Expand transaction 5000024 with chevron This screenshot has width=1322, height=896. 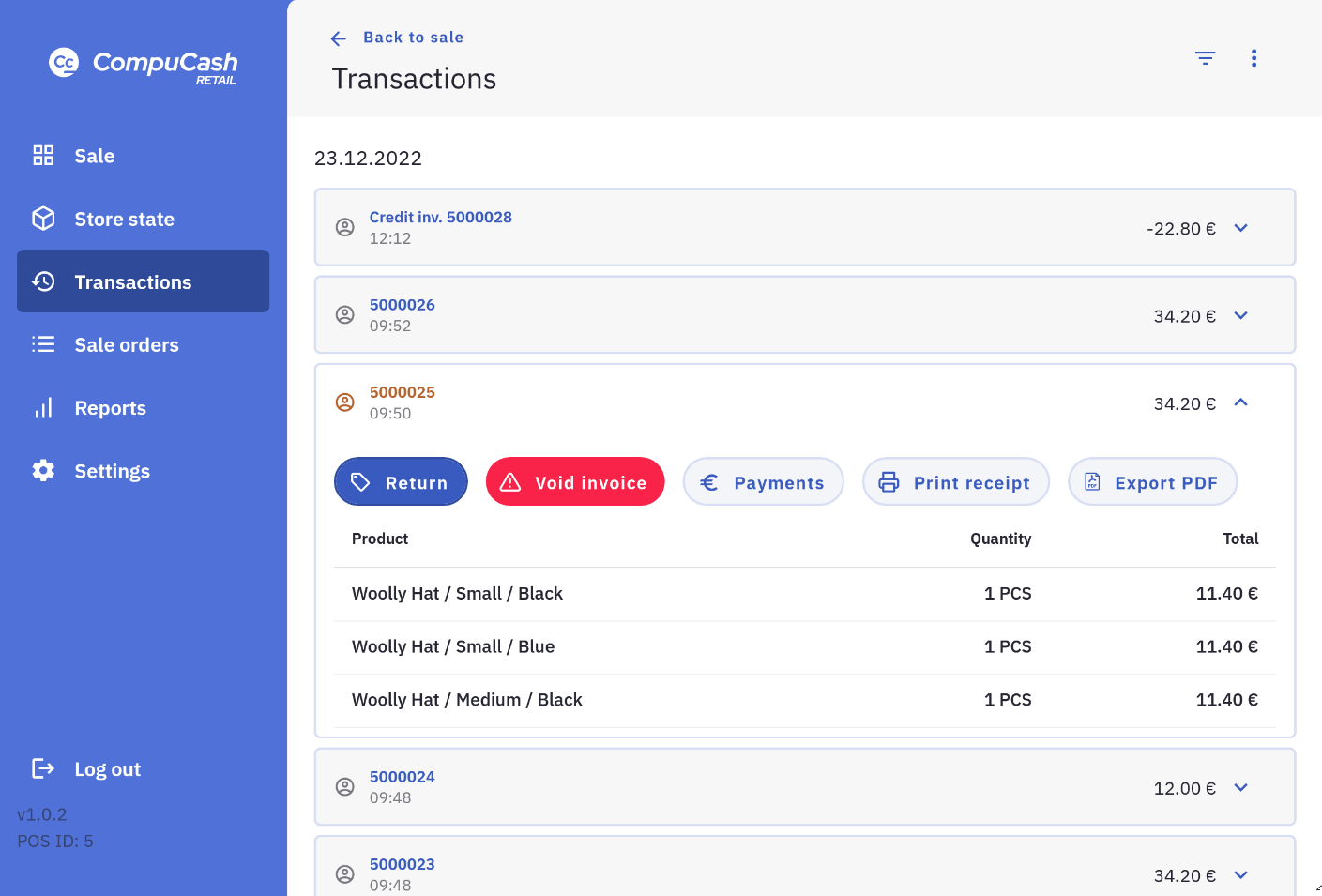click(x=1240, y=787)
